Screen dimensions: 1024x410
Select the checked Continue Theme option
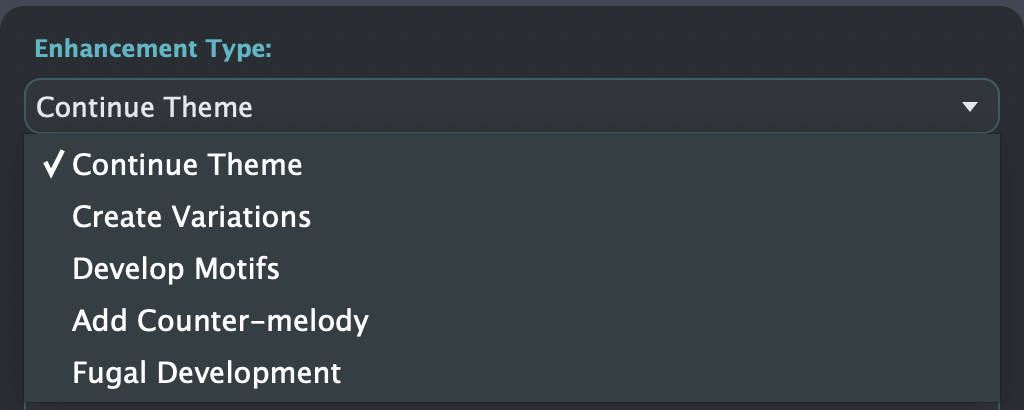(511, 165)
